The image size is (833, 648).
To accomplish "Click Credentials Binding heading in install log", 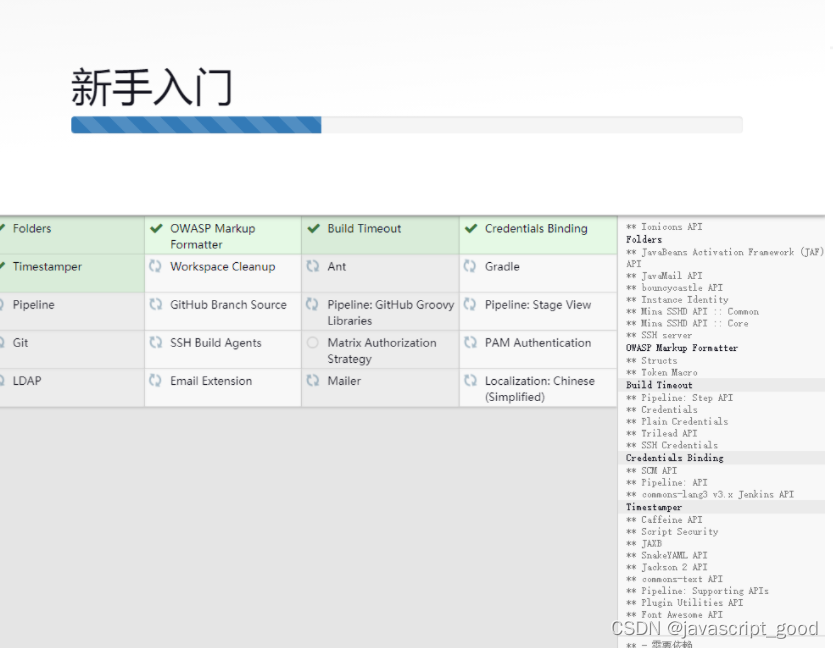I will [x=675, y=458].
